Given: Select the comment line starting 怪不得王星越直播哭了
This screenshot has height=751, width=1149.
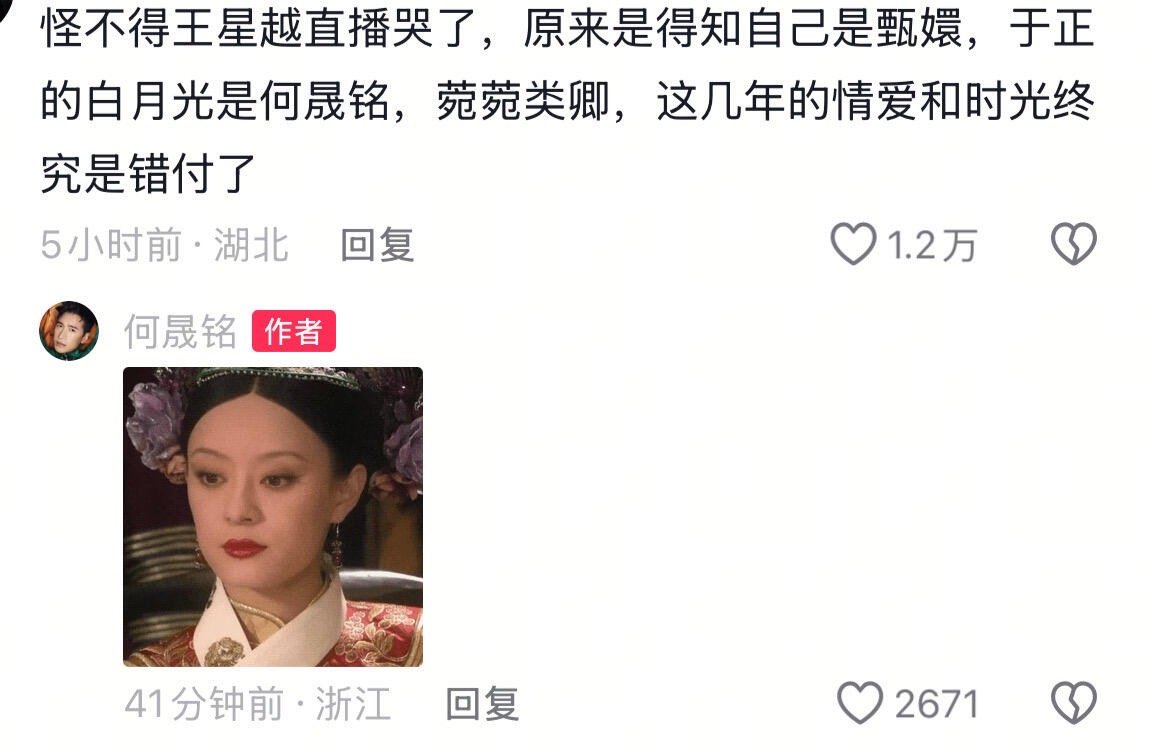Looking at the screenshot, I should [x=567, y=28].
